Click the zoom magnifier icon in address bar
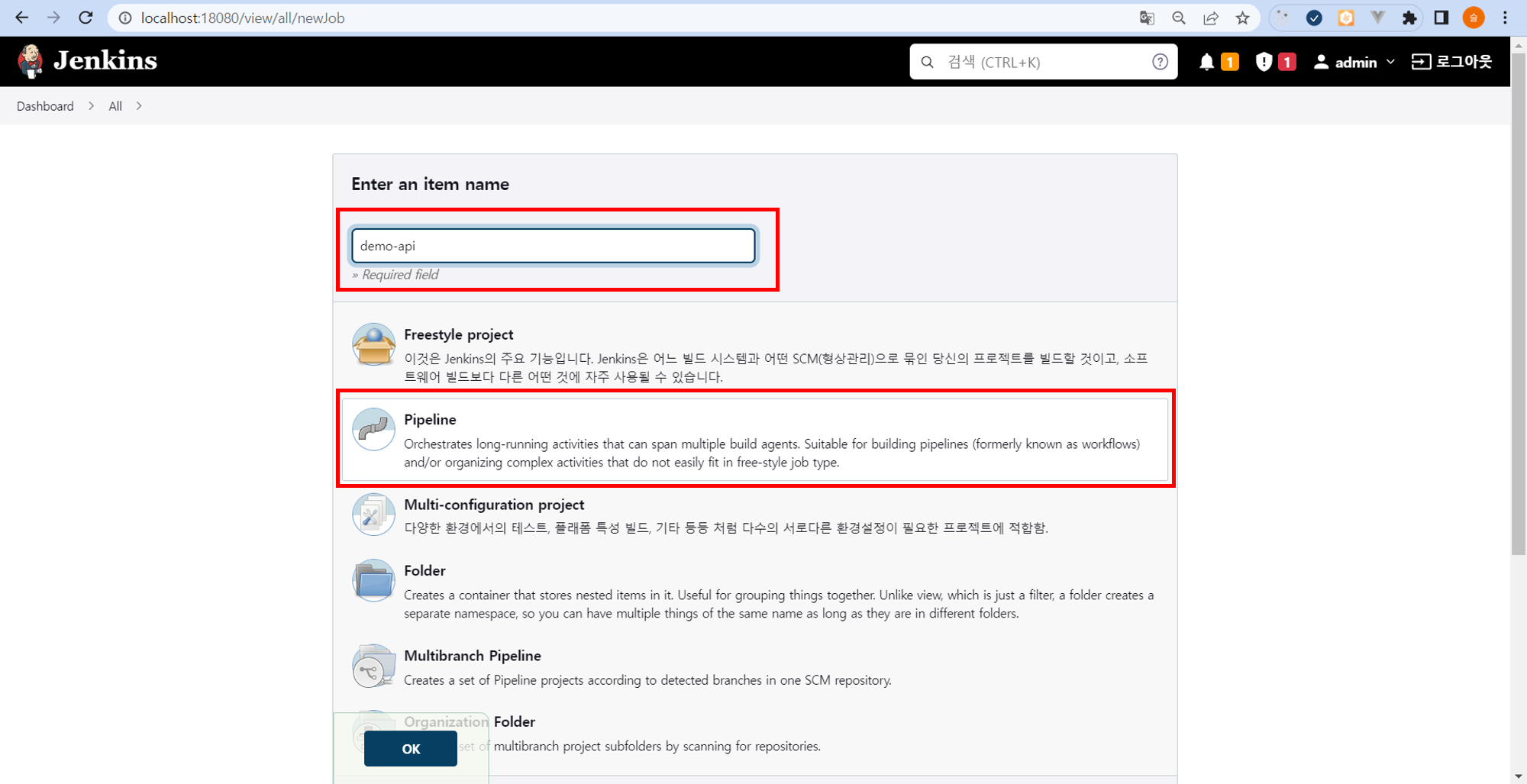Screen dimensions: 1527x784 (x=1179, y=18)
